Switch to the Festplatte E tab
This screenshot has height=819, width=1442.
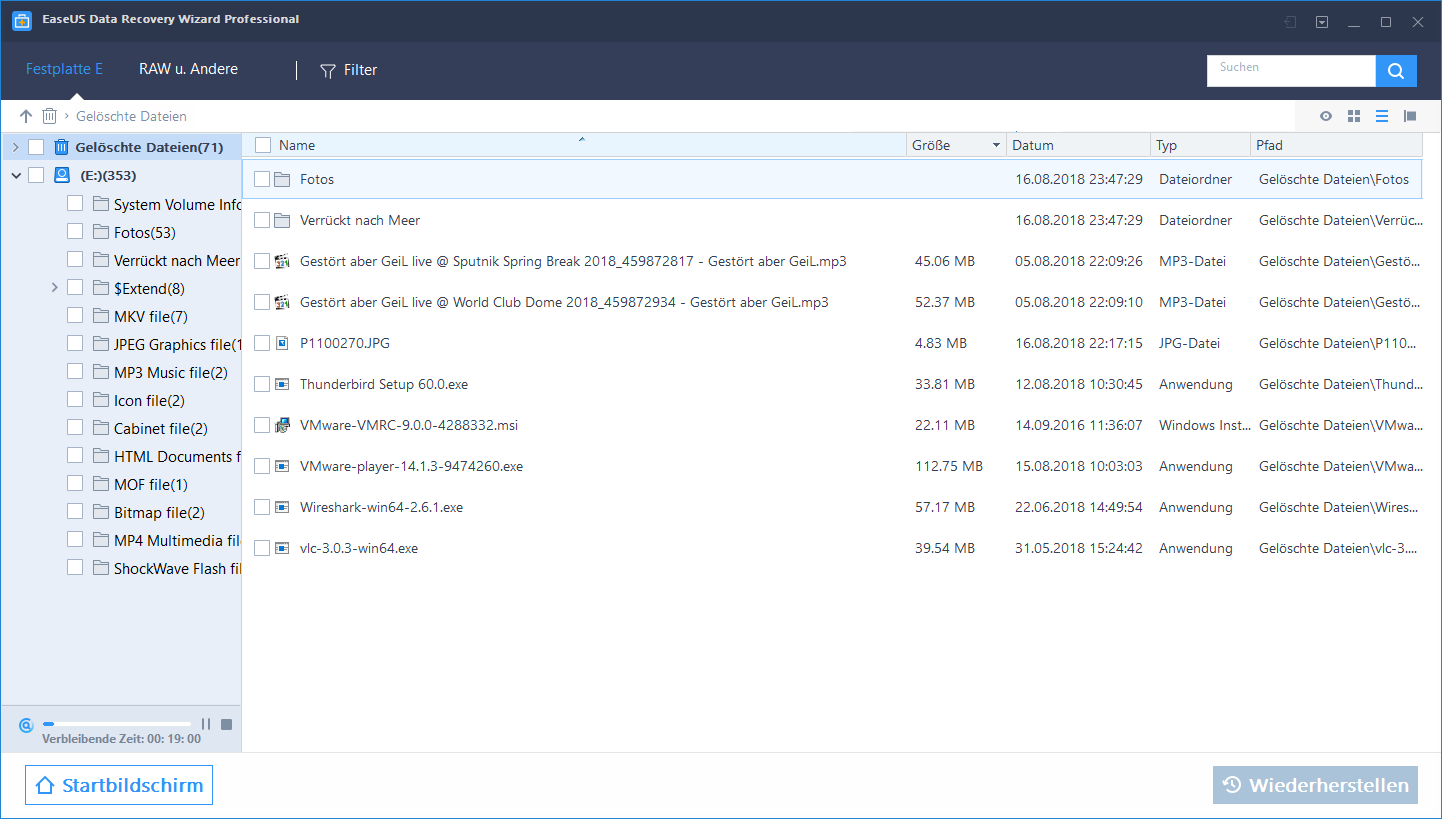(64, 69)
